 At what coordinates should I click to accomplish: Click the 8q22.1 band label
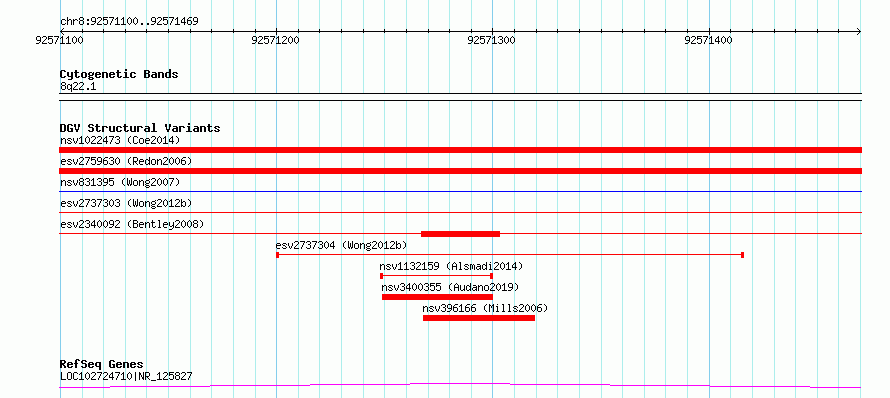pos(78,86)
